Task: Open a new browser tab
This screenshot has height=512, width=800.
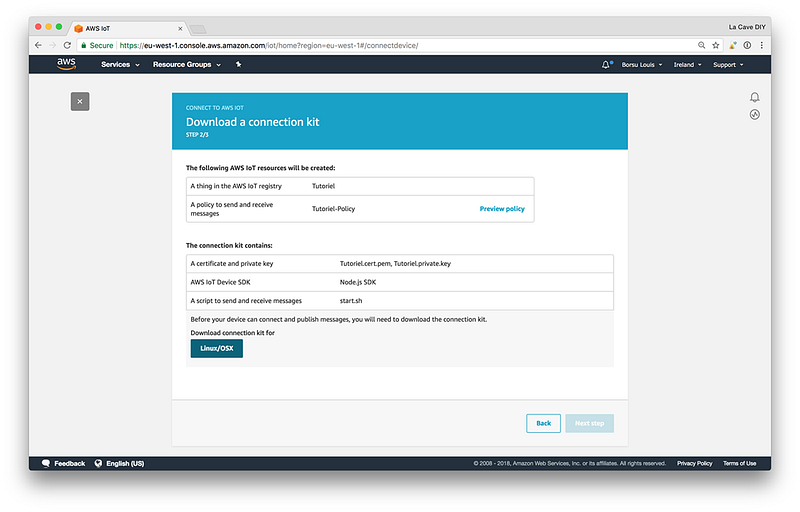Action: pyautogui.click(x=198, y=29)
